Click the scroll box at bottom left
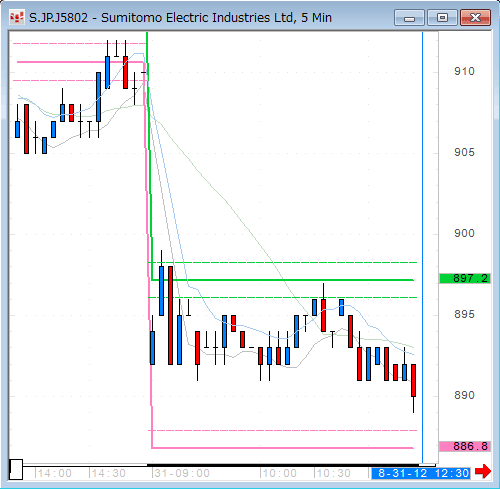 tap(16, 469)
